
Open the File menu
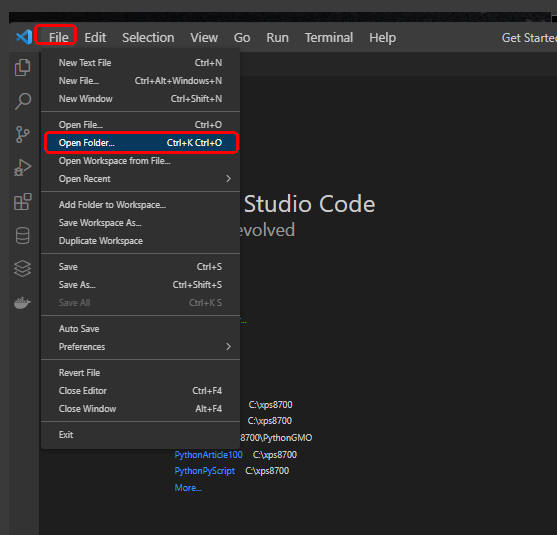[58, 37]
